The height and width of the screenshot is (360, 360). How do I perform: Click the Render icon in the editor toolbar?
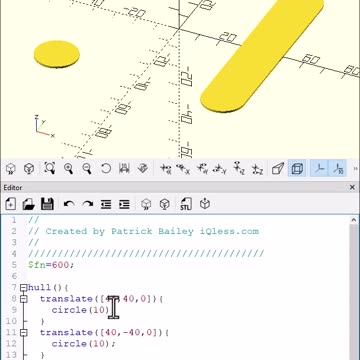pos(164,204)
